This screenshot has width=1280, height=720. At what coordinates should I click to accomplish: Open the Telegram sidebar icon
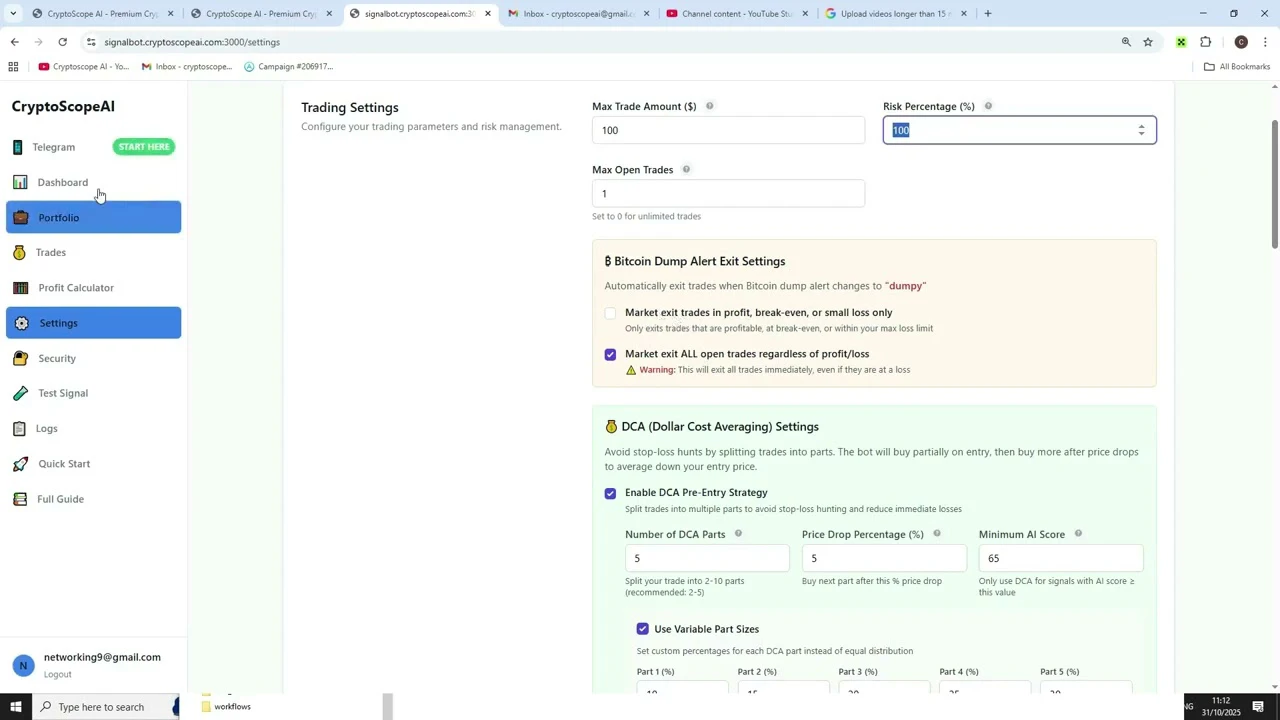coord(17,147)
